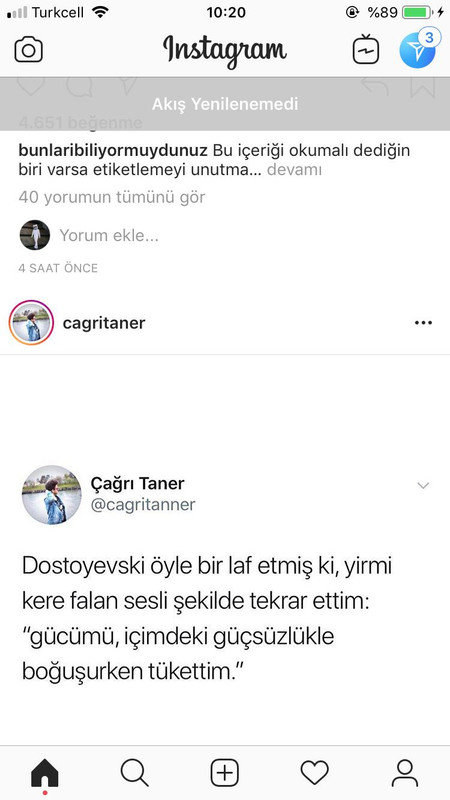Select the Dostoyevski tweet image
This screenshot has height=800, width=450.
[225, 550]
